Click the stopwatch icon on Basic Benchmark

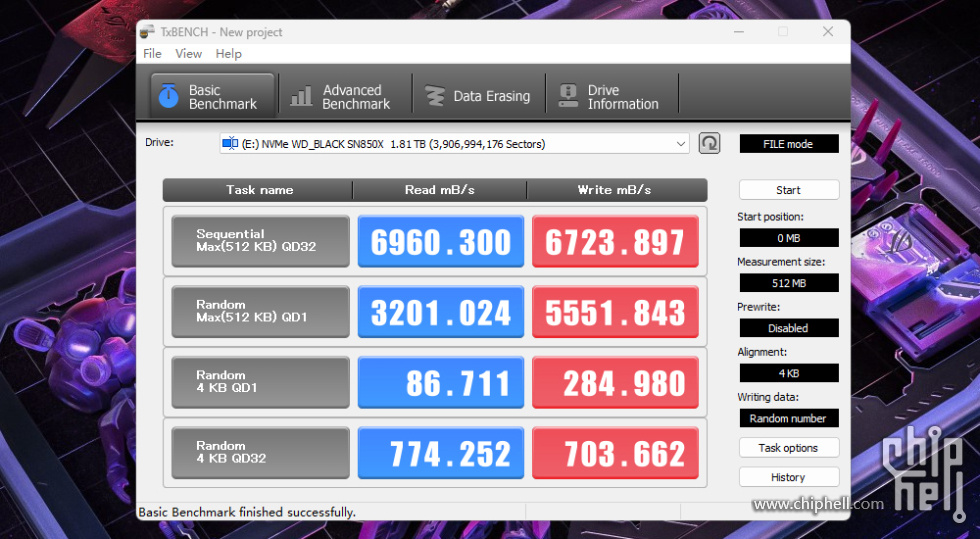pos(168,96)
